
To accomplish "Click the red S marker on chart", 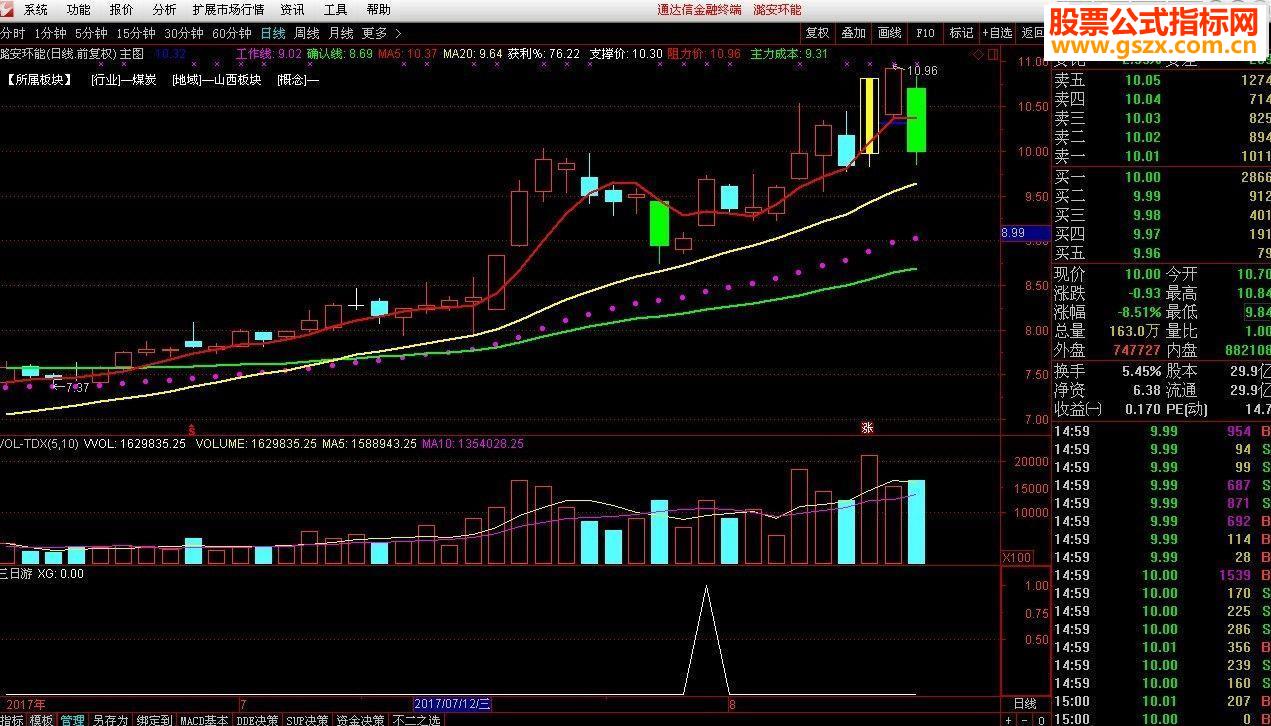I will coord(192,428).
